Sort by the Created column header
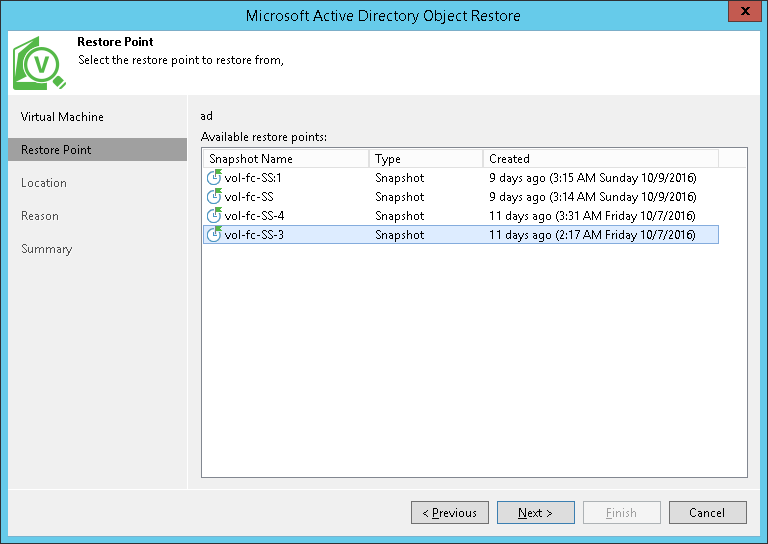Screen dimensions: 768x544 pos(601,159)
